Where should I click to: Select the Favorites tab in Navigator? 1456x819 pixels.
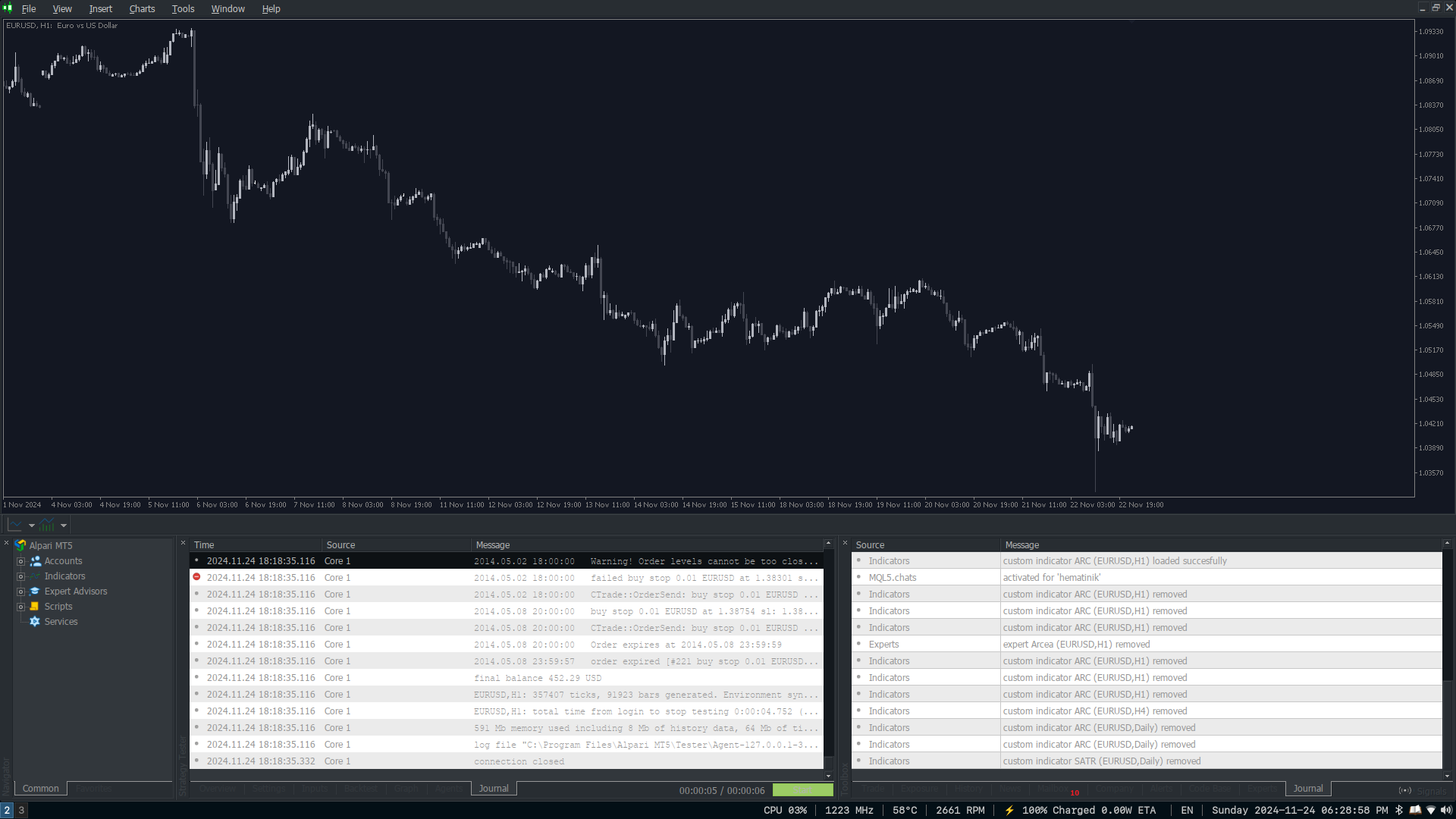click(x=94, y=789)
